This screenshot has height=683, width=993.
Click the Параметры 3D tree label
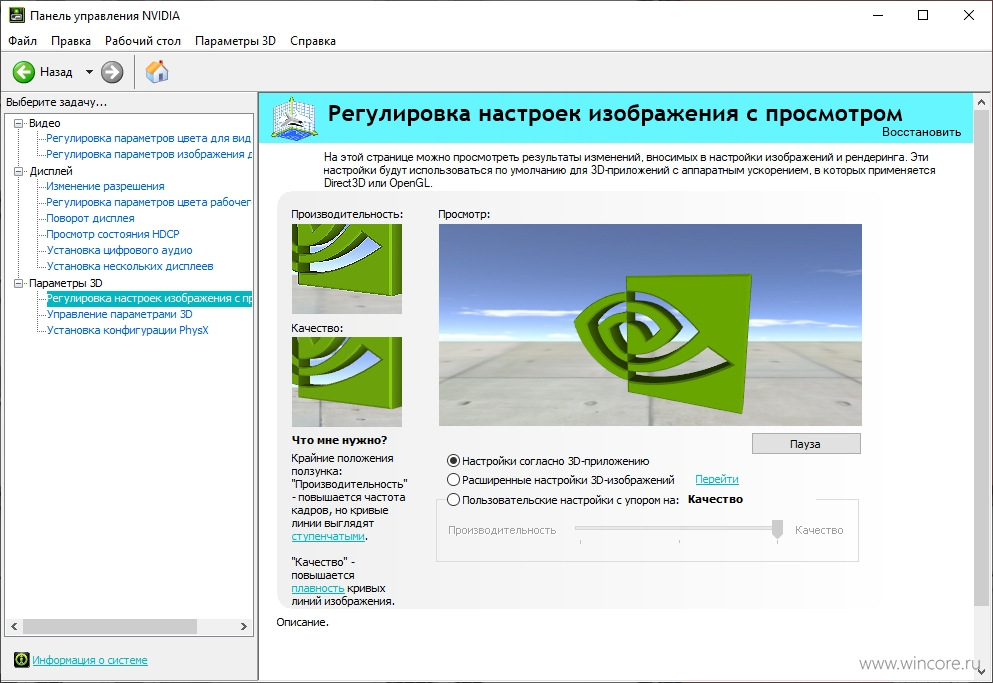(66, 283)
